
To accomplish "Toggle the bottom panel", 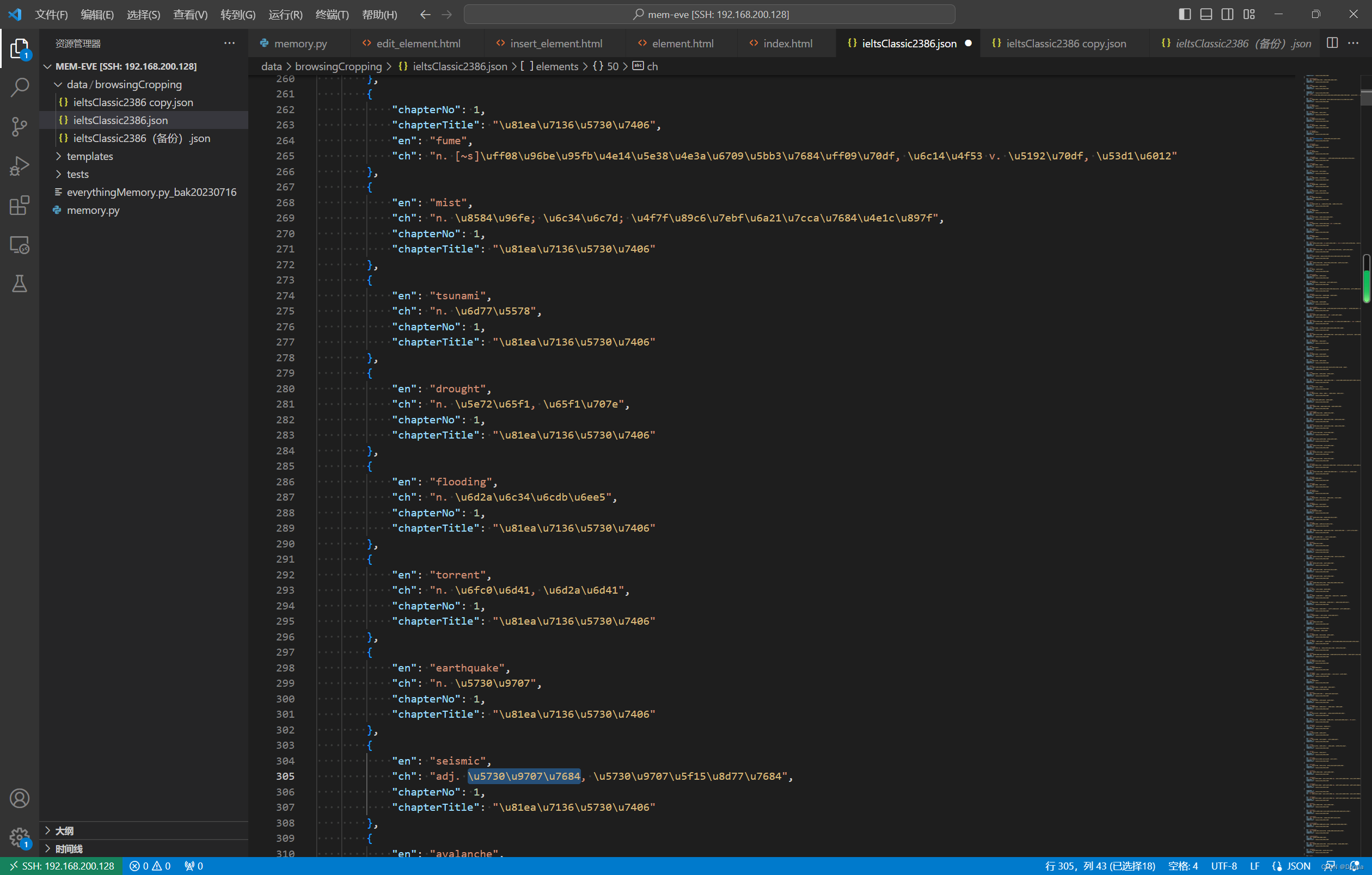I will pyautogui.click(x=1206, y=14).
